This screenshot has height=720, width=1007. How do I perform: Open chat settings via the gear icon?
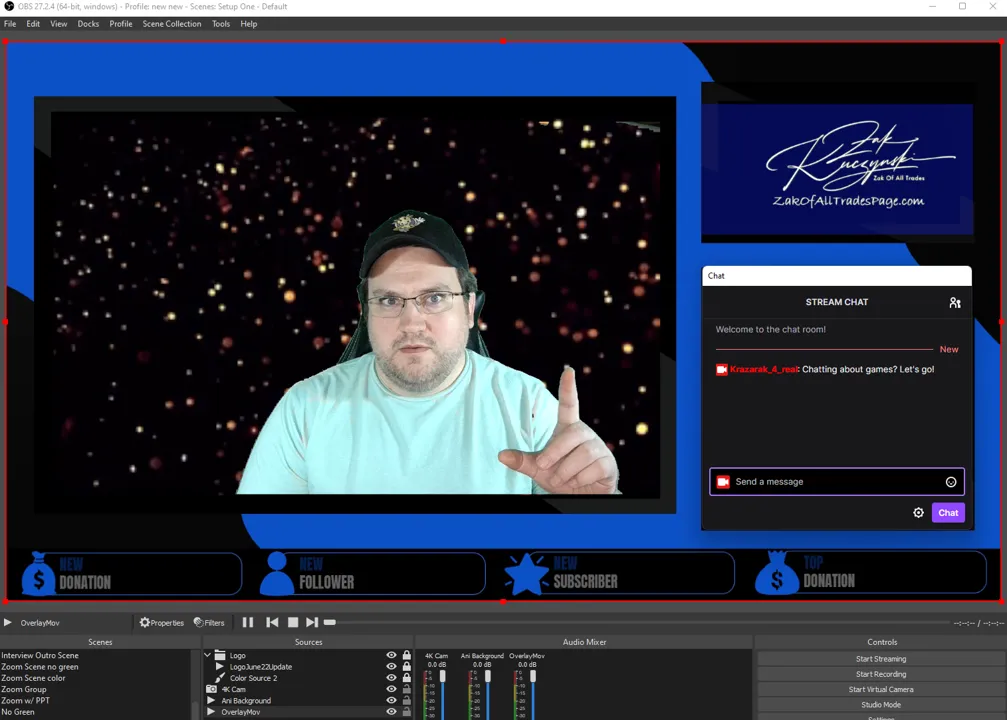(918, 512)
